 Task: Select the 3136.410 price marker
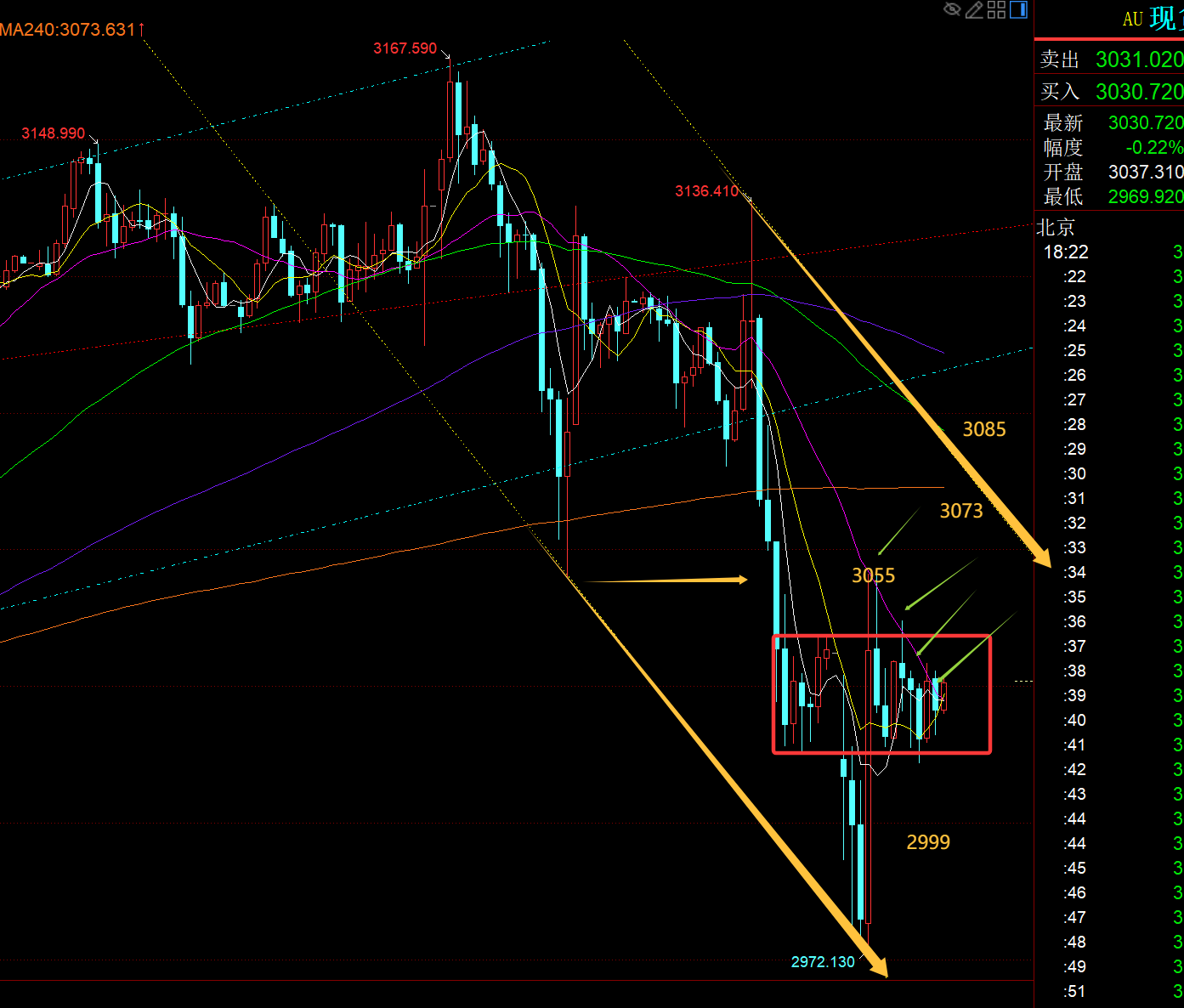point(706,191)
